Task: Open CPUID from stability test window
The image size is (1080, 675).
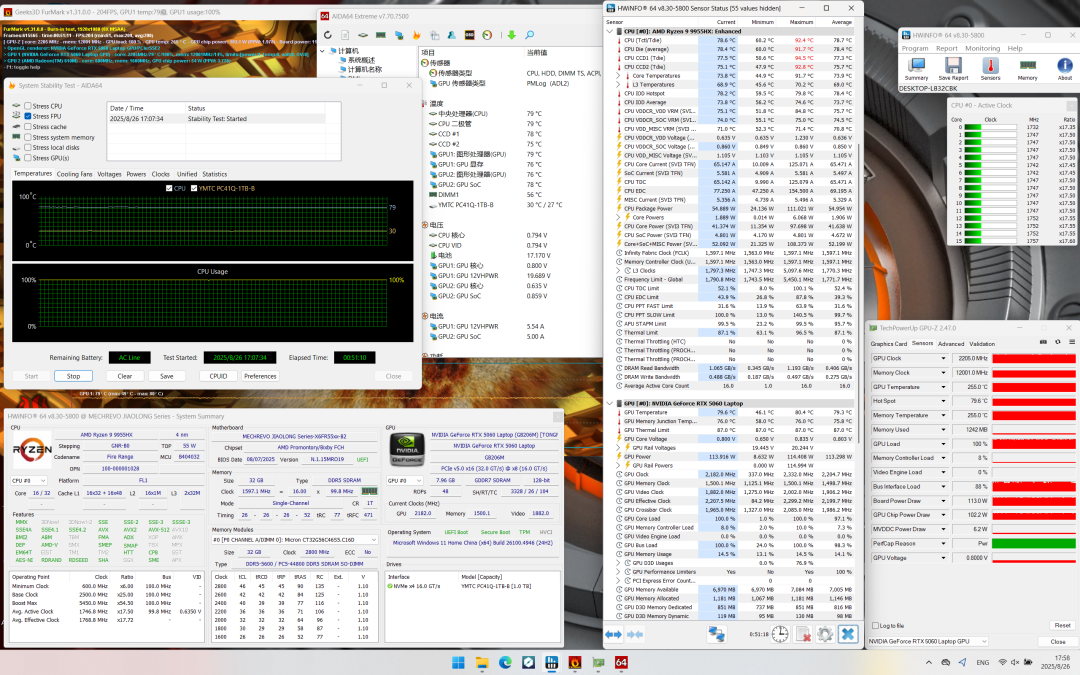Action: coord(218,376)
